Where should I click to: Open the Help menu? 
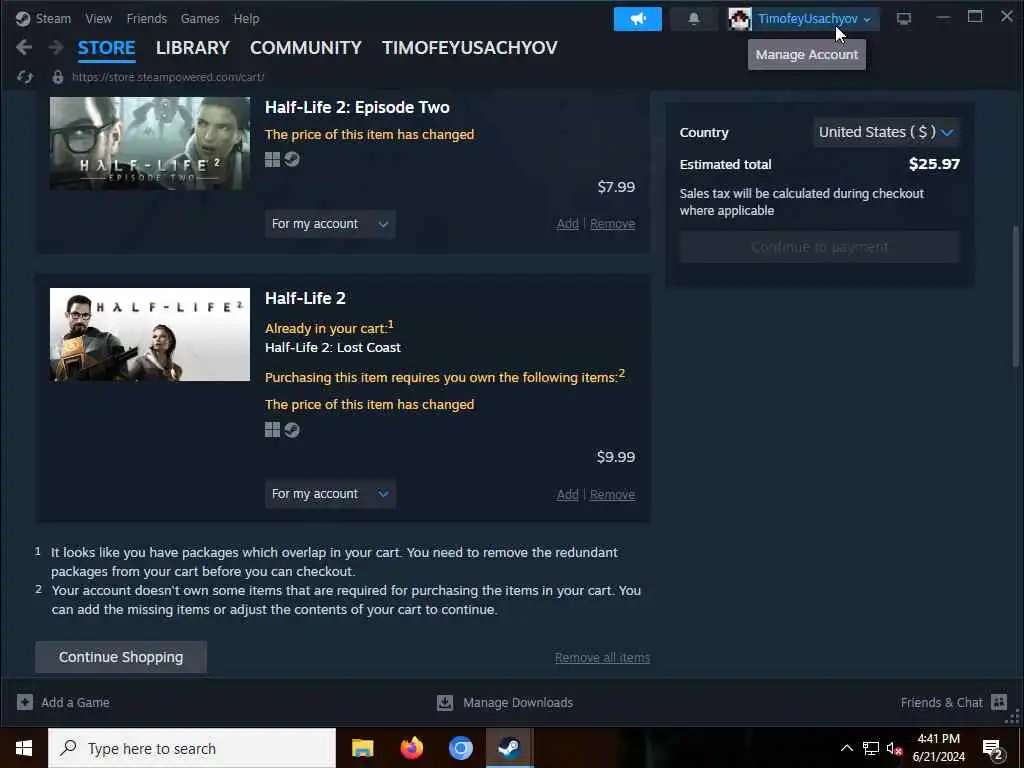pos(246,18)
